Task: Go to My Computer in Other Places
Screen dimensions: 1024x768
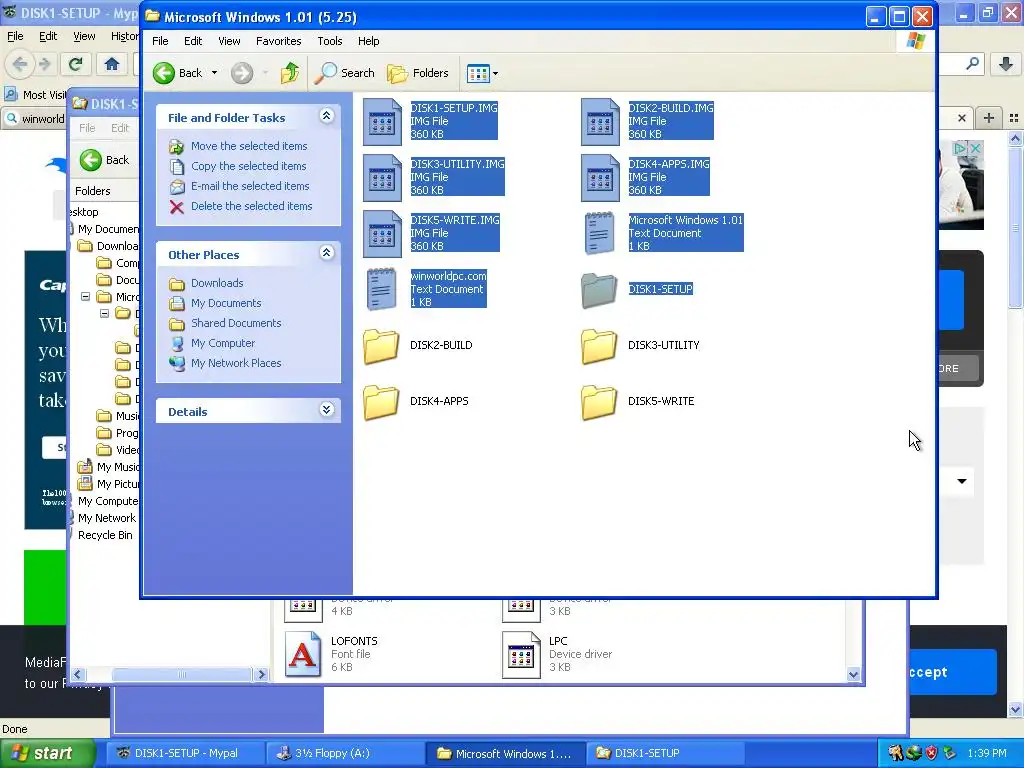Action: point(223,343)
